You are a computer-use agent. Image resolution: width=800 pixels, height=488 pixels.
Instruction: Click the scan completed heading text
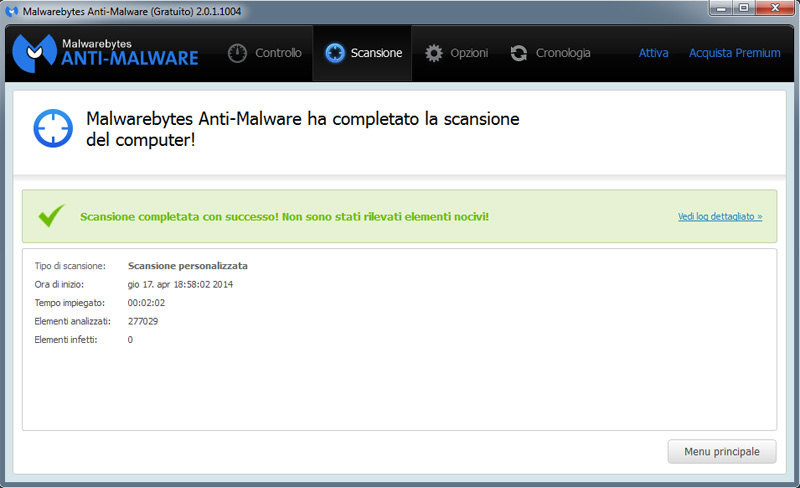pyautogui.click(x=303, y=129)
